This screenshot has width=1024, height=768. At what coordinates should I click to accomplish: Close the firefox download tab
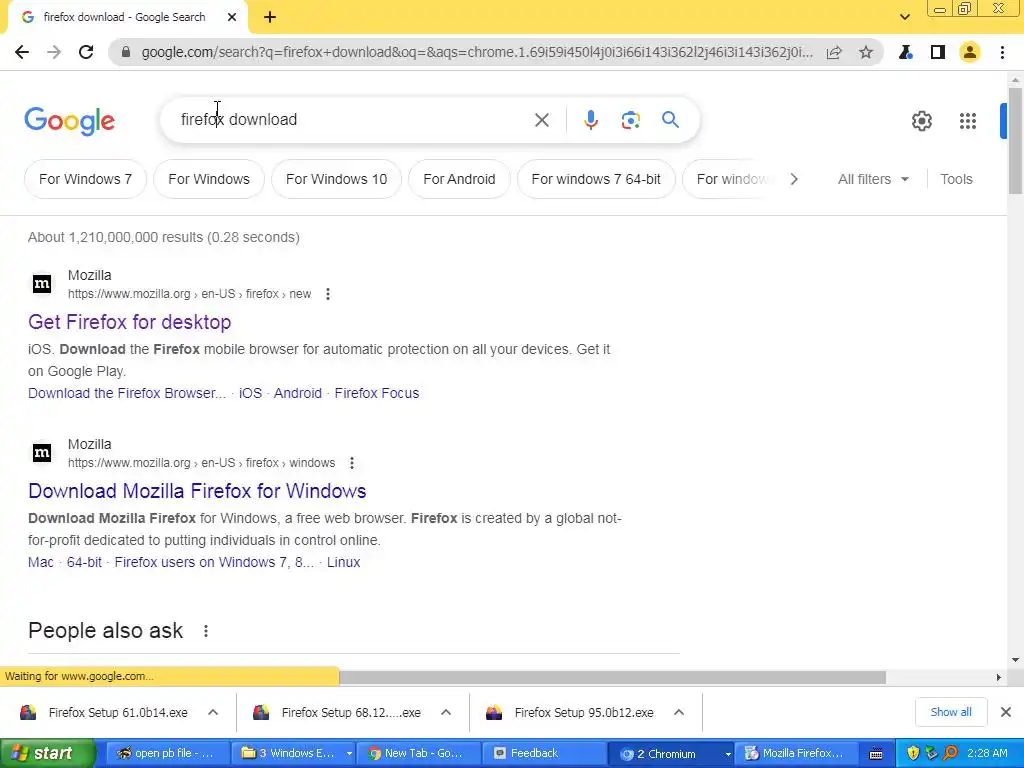pyautogui.click(x=232, y=17)
